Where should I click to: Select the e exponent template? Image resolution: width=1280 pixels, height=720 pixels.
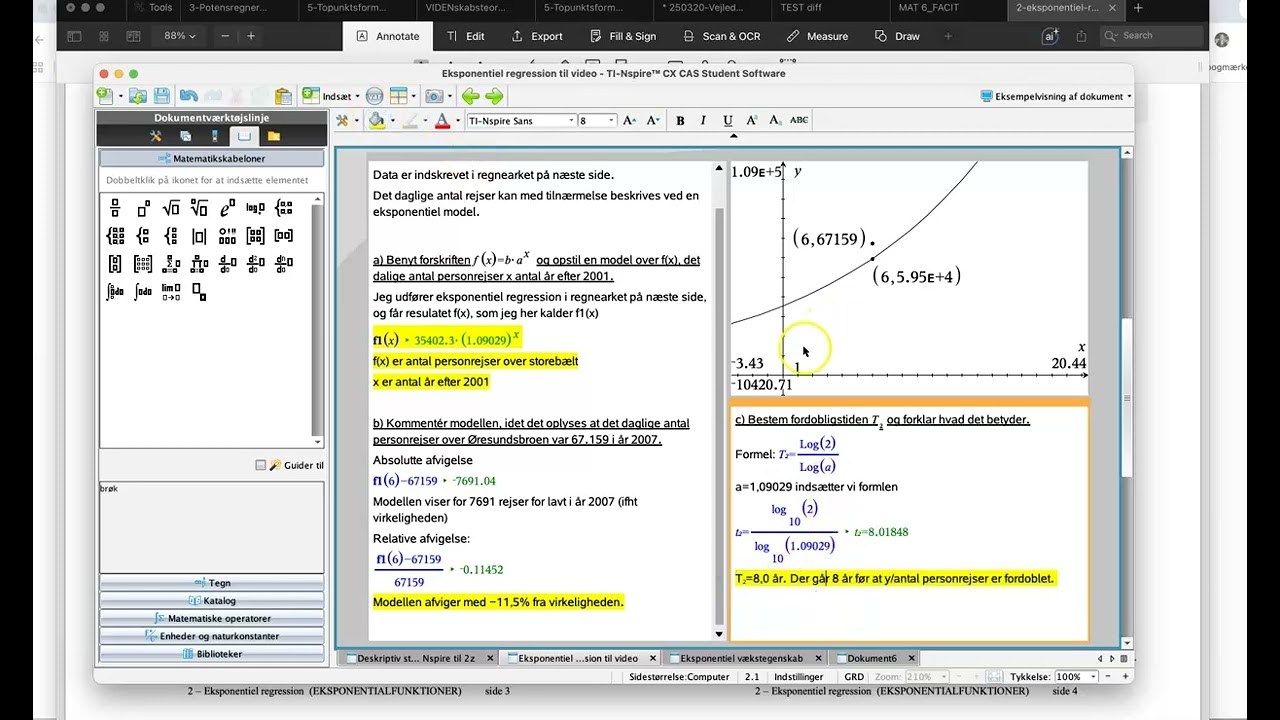227,208
